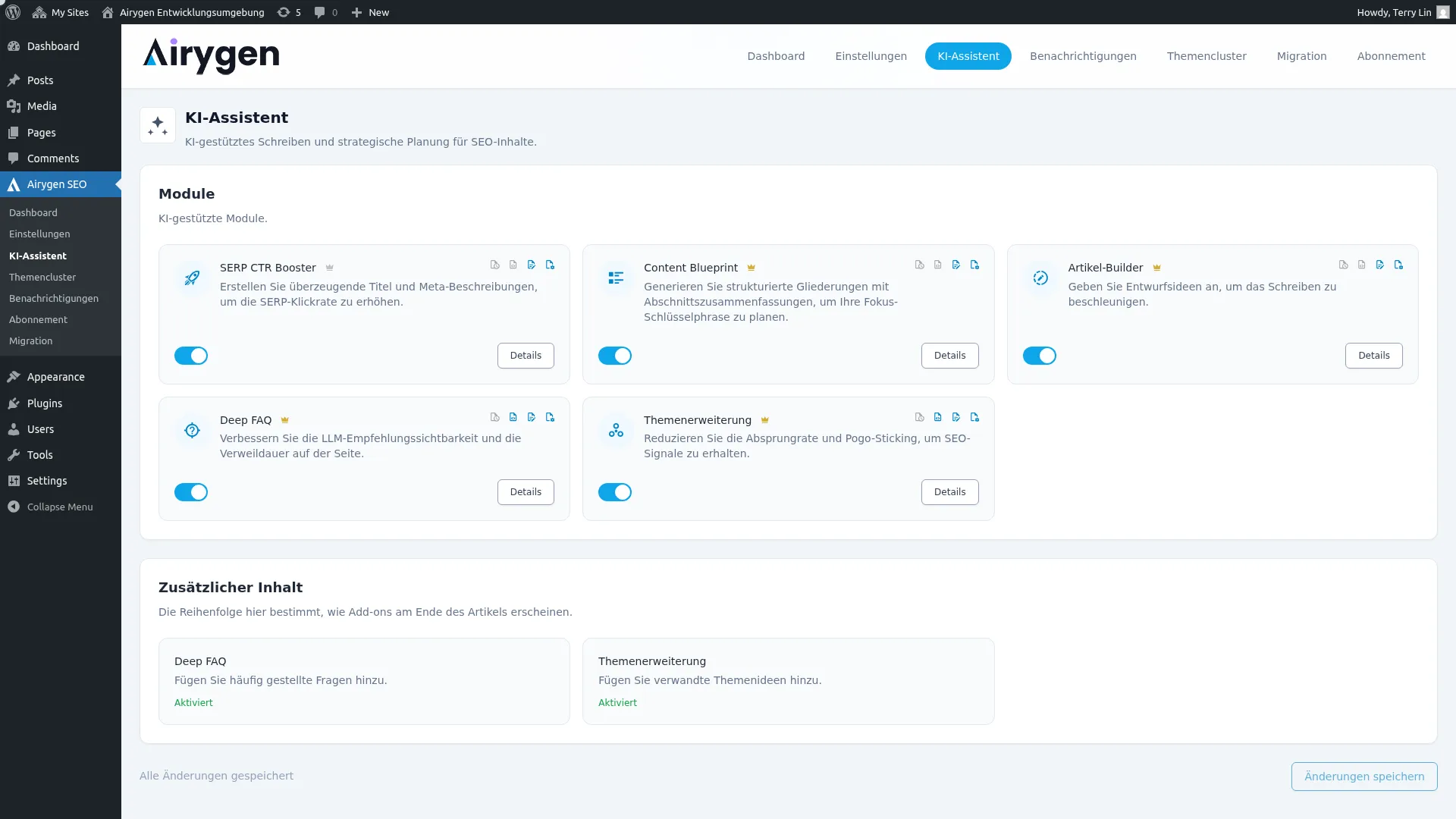Click the file-code icon on Artikel-Builder card
The height and width of the screenshot is (819, 1456).
point(1361,265)
